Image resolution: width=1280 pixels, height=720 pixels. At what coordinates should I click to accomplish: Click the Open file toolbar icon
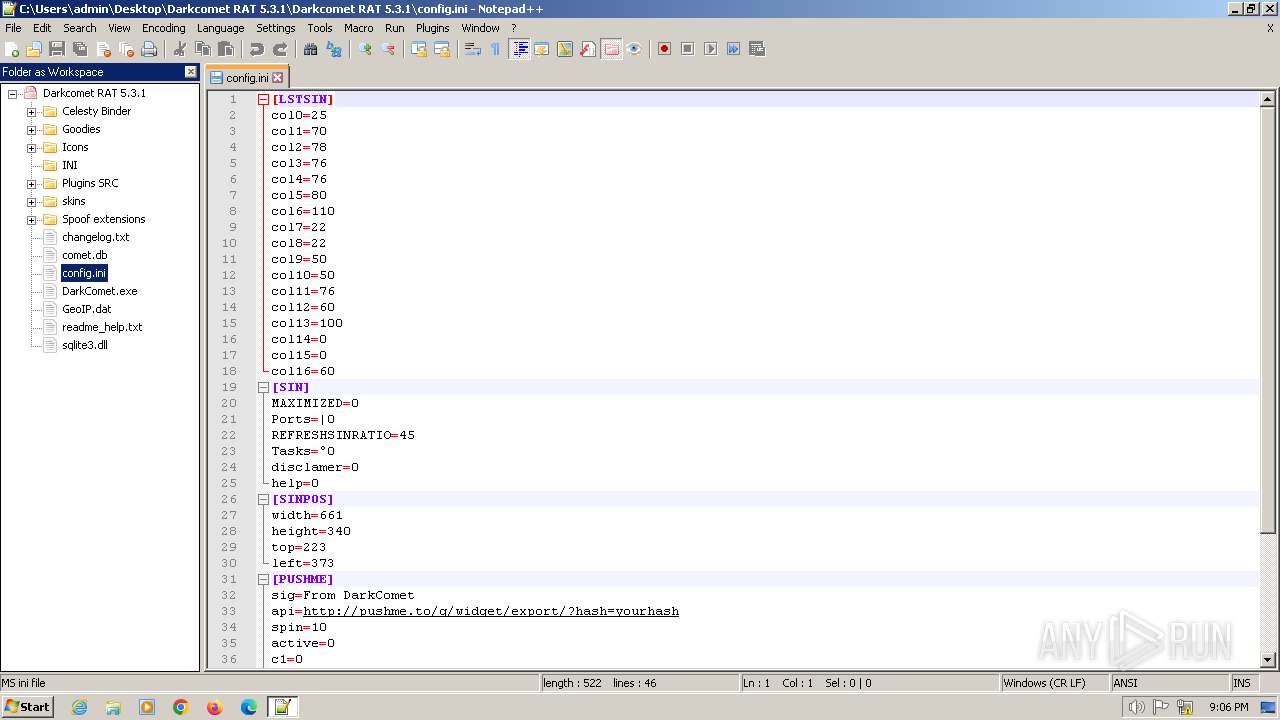pos(34,49)
